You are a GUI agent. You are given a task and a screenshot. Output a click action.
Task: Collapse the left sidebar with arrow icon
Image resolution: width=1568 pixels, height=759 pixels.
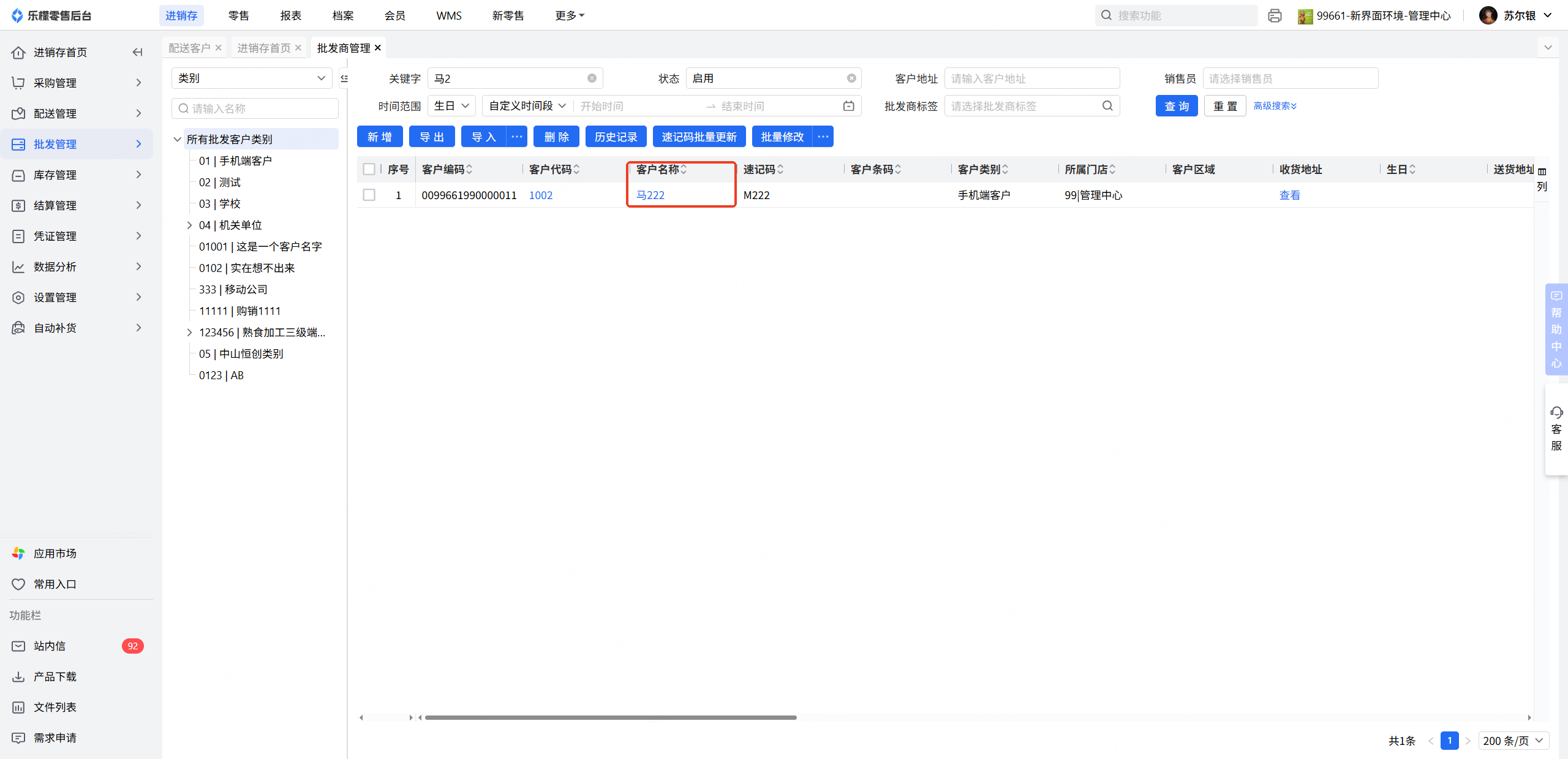coord(138,53)
